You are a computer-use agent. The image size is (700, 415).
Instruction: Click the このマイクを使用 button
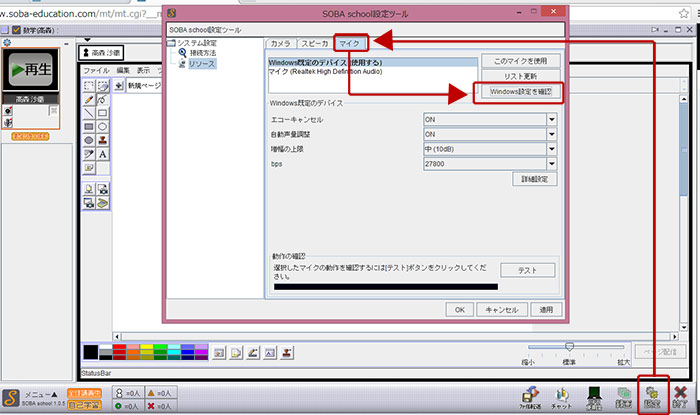click(521, 61)
